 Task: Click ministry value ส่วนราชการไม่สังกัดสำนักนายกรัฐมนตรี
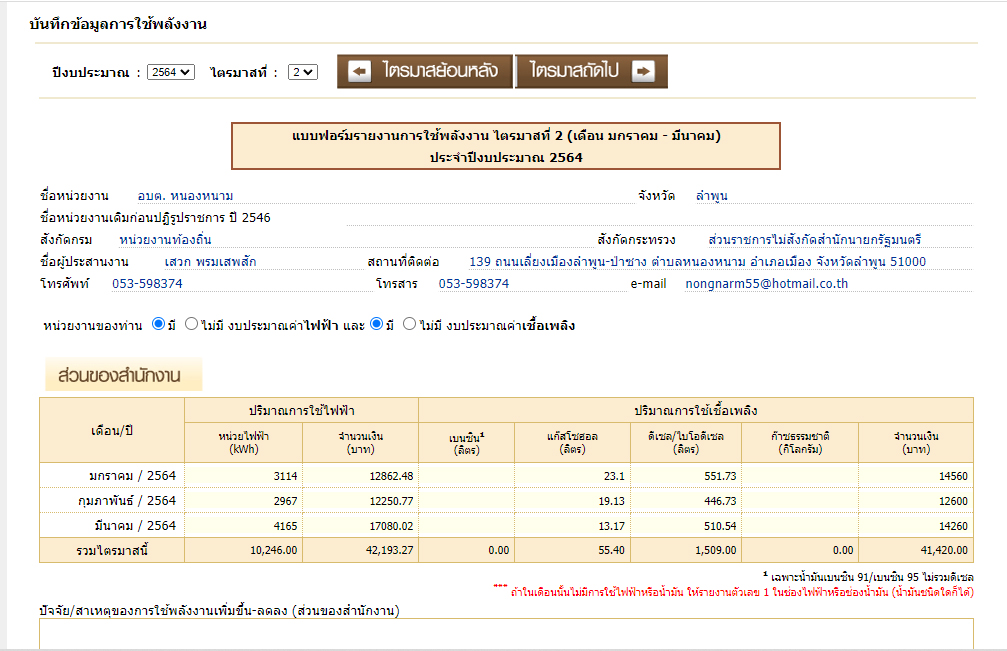[815, 239]
